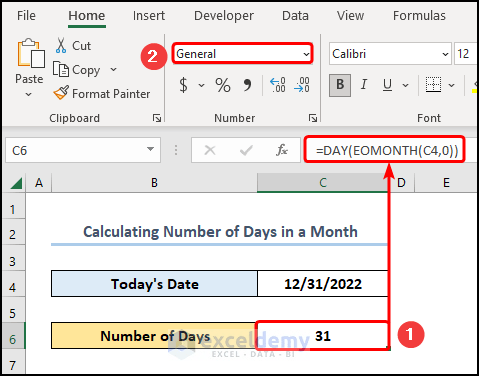Select column C header

tap(323, 183)
